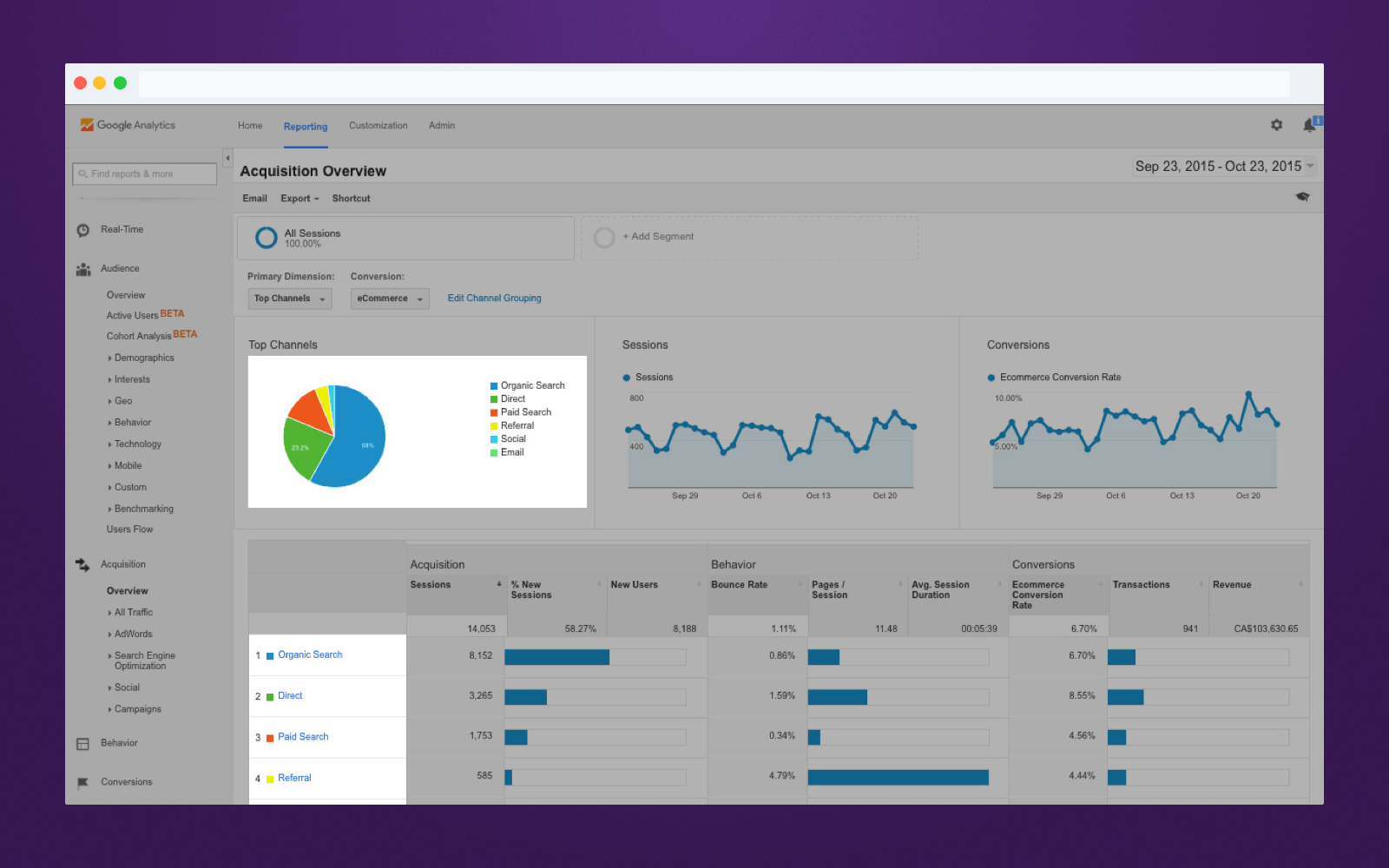1389x868 pixels.
Task: Open the settings gear icon
Action: [x=1276, y=125]
